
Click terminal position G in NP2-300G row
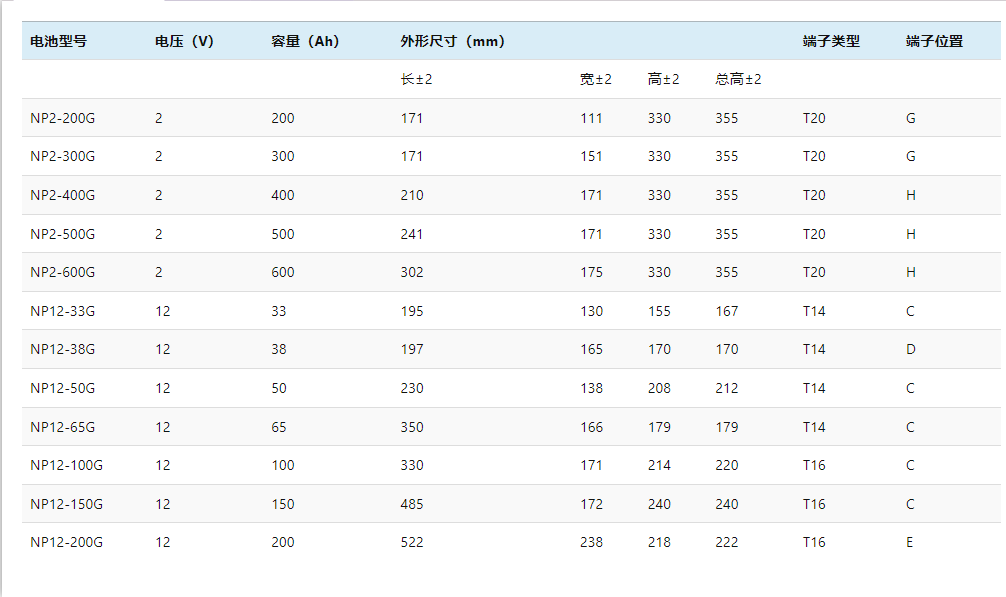point(911,156)
